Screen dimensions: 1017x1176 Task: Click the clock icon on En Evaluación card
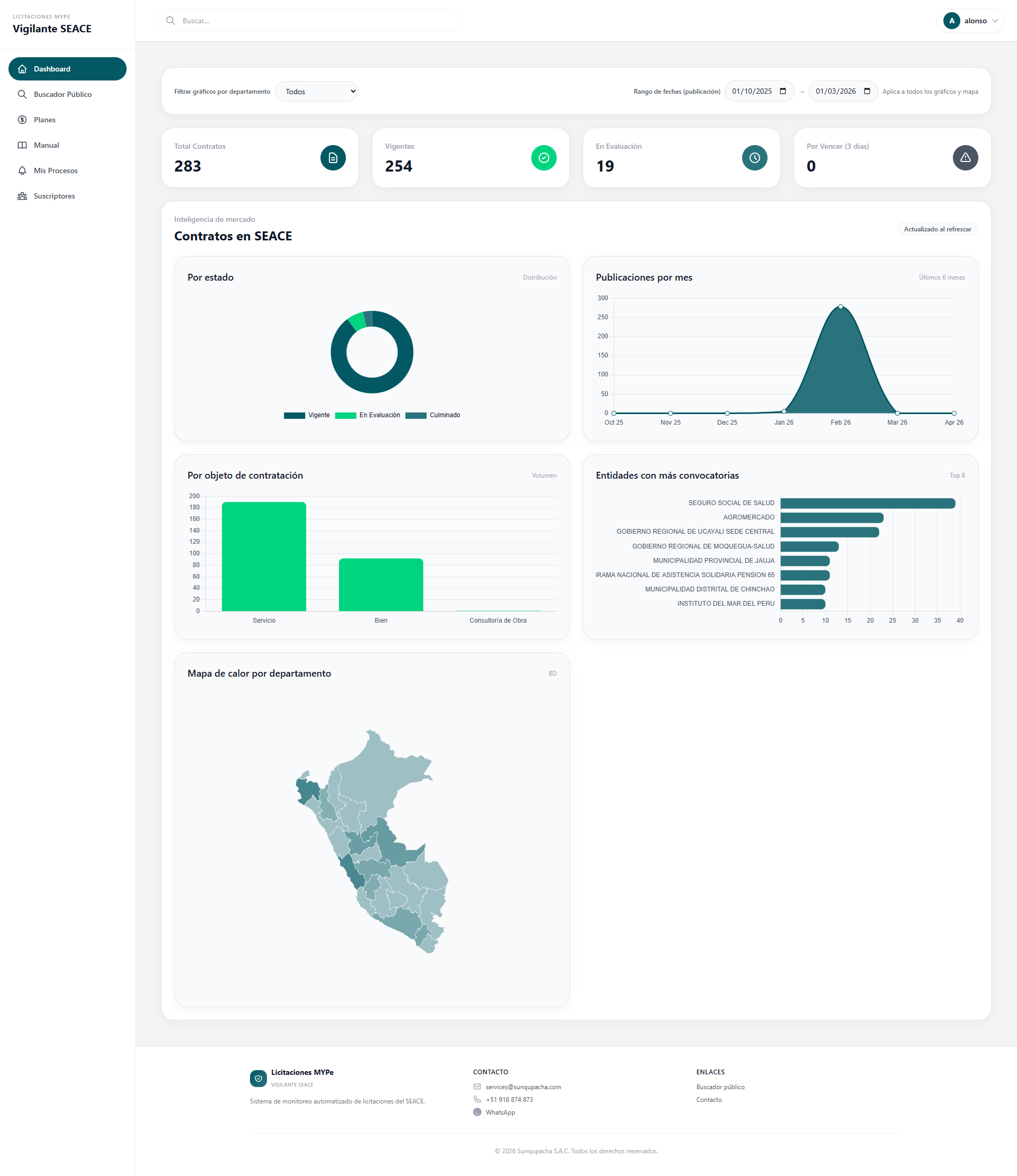(x=754, y=158)
